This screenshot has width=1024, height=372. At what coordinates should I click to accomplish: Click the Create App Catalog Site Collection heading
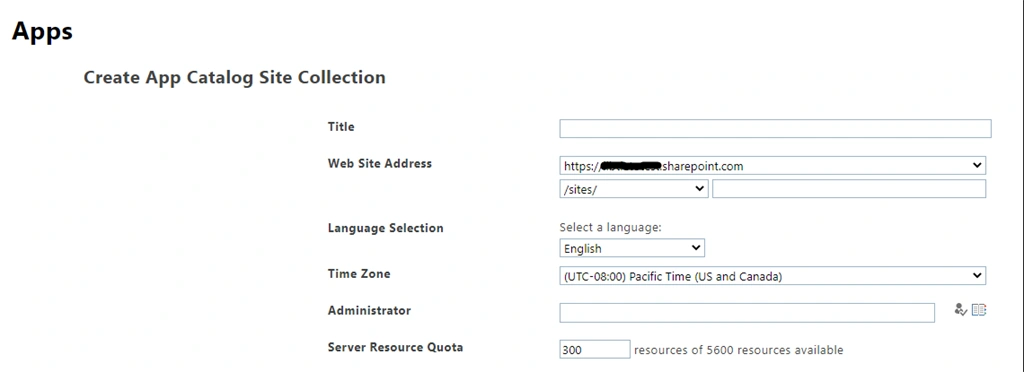(234, 77)
